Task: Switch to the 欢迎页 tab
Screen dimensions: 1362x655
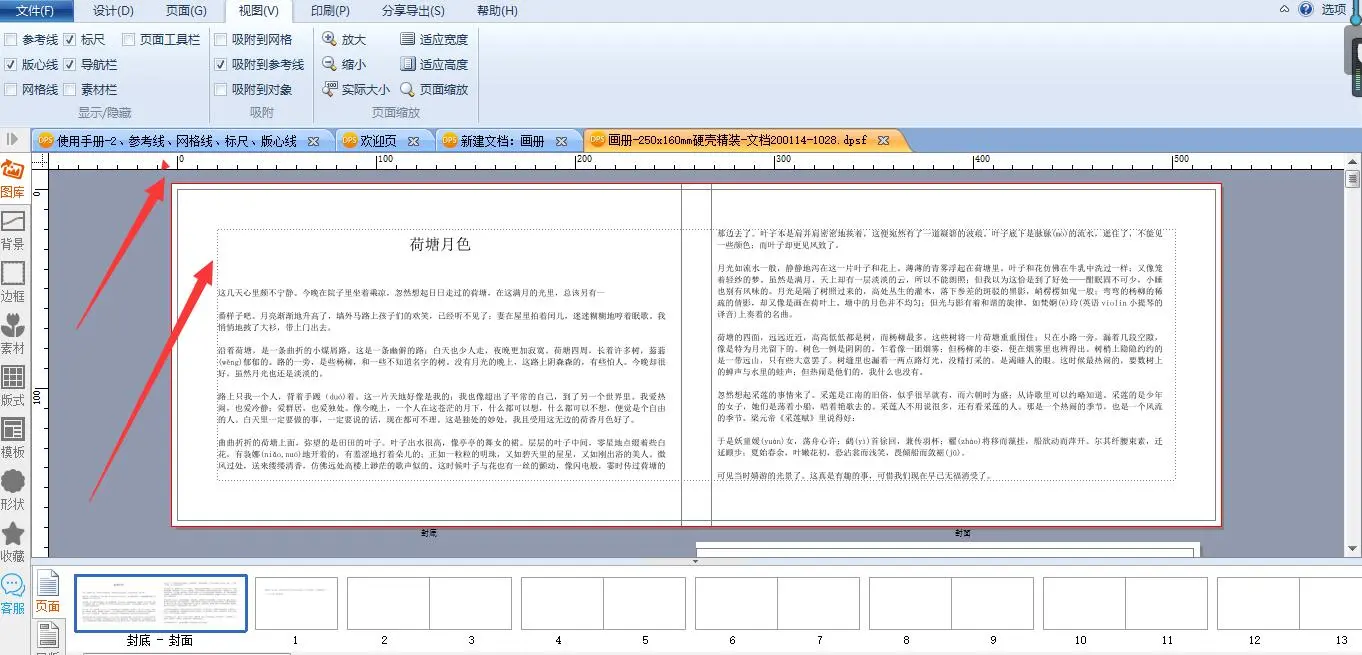Action: coord(379,141)
